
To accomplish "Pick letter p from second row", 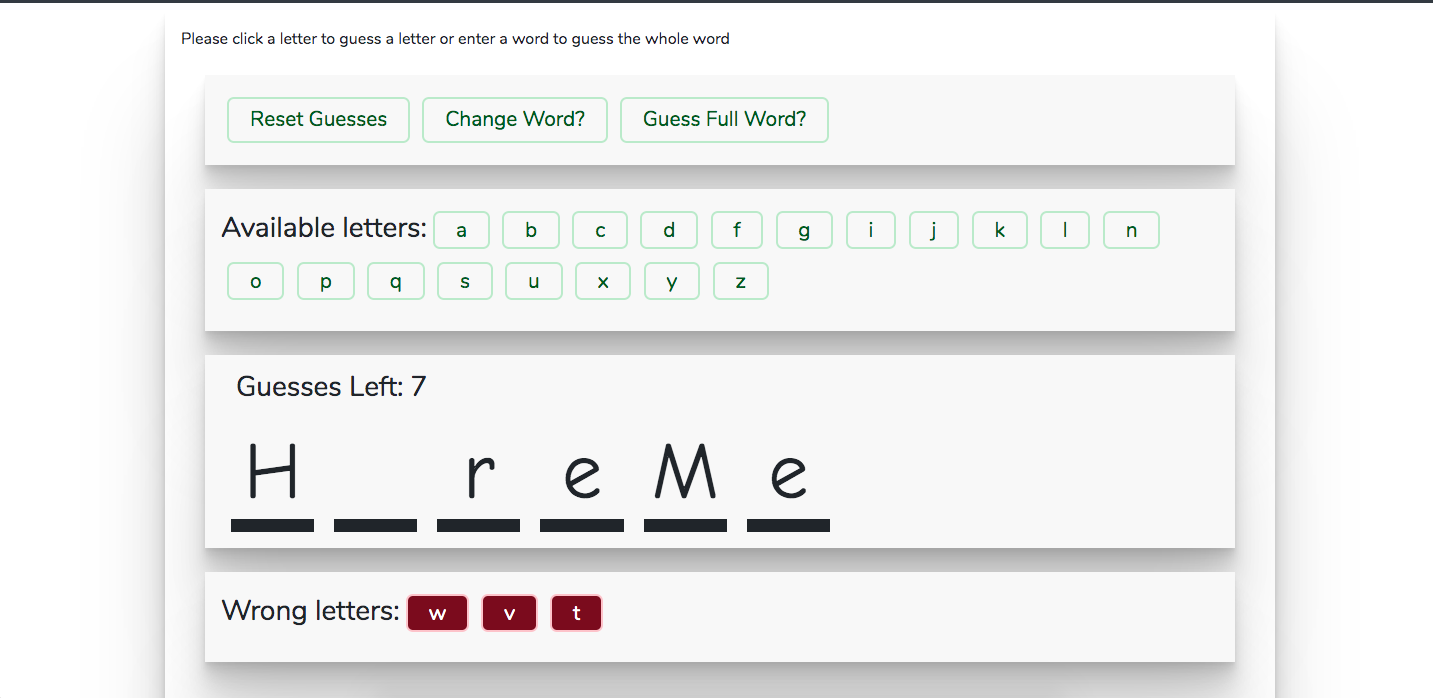I will (325, 281).
